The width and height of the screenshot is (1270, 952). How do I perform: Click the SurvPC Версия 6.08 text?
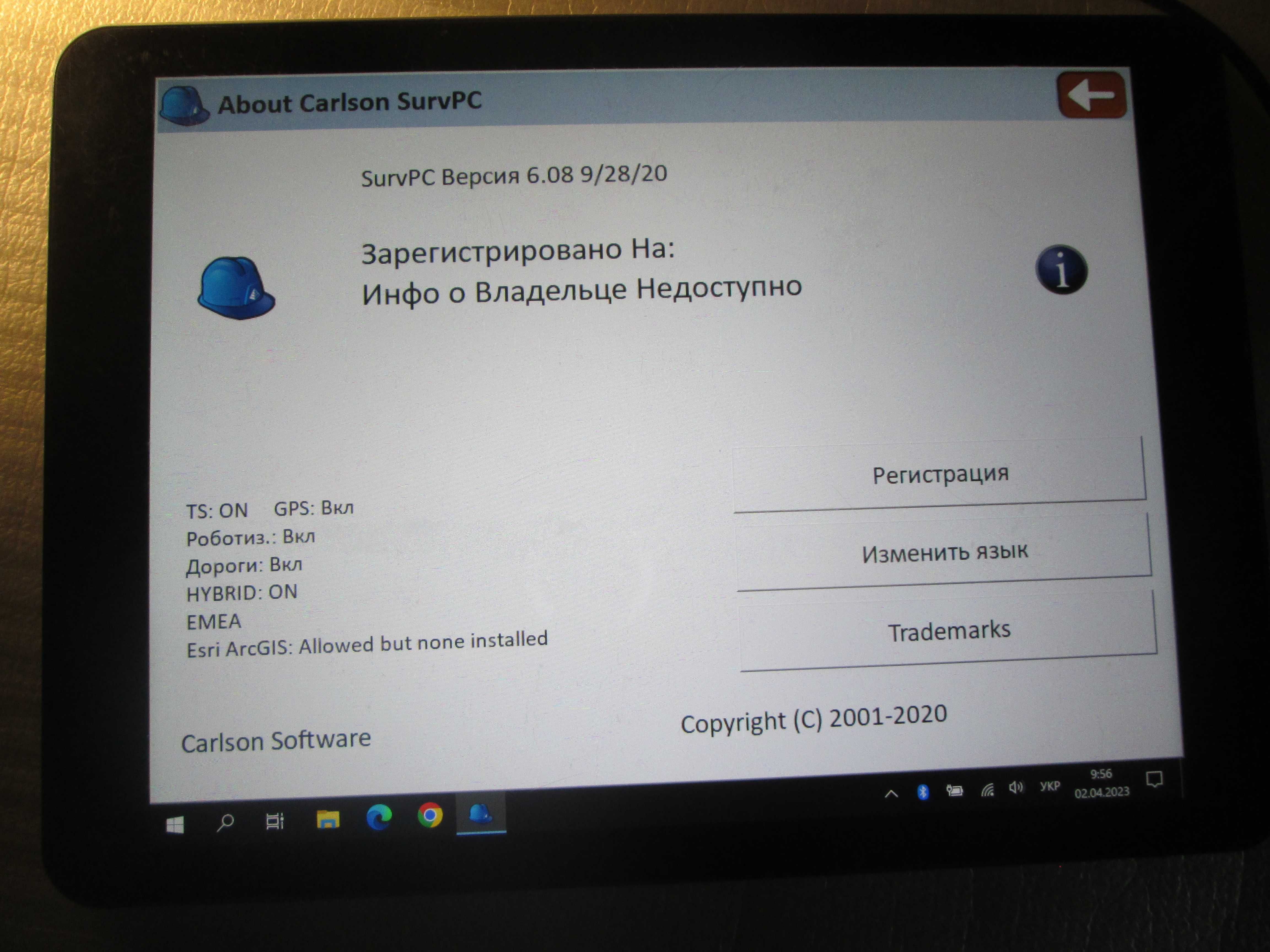514,175
